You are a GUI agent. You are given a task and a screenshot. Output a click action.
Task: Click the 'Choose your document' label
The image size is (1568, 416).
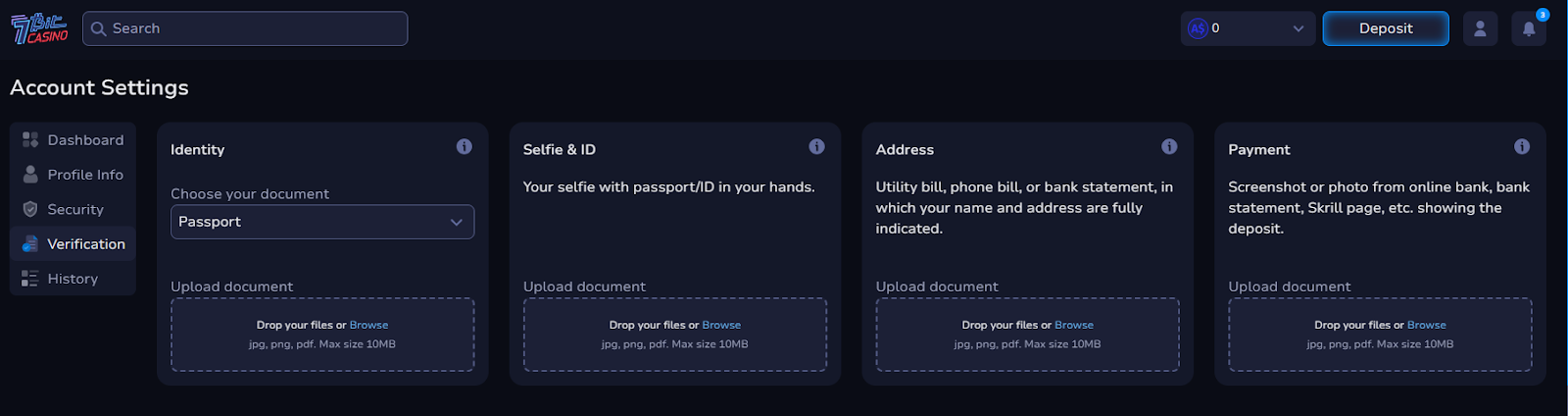click(250, 194)
